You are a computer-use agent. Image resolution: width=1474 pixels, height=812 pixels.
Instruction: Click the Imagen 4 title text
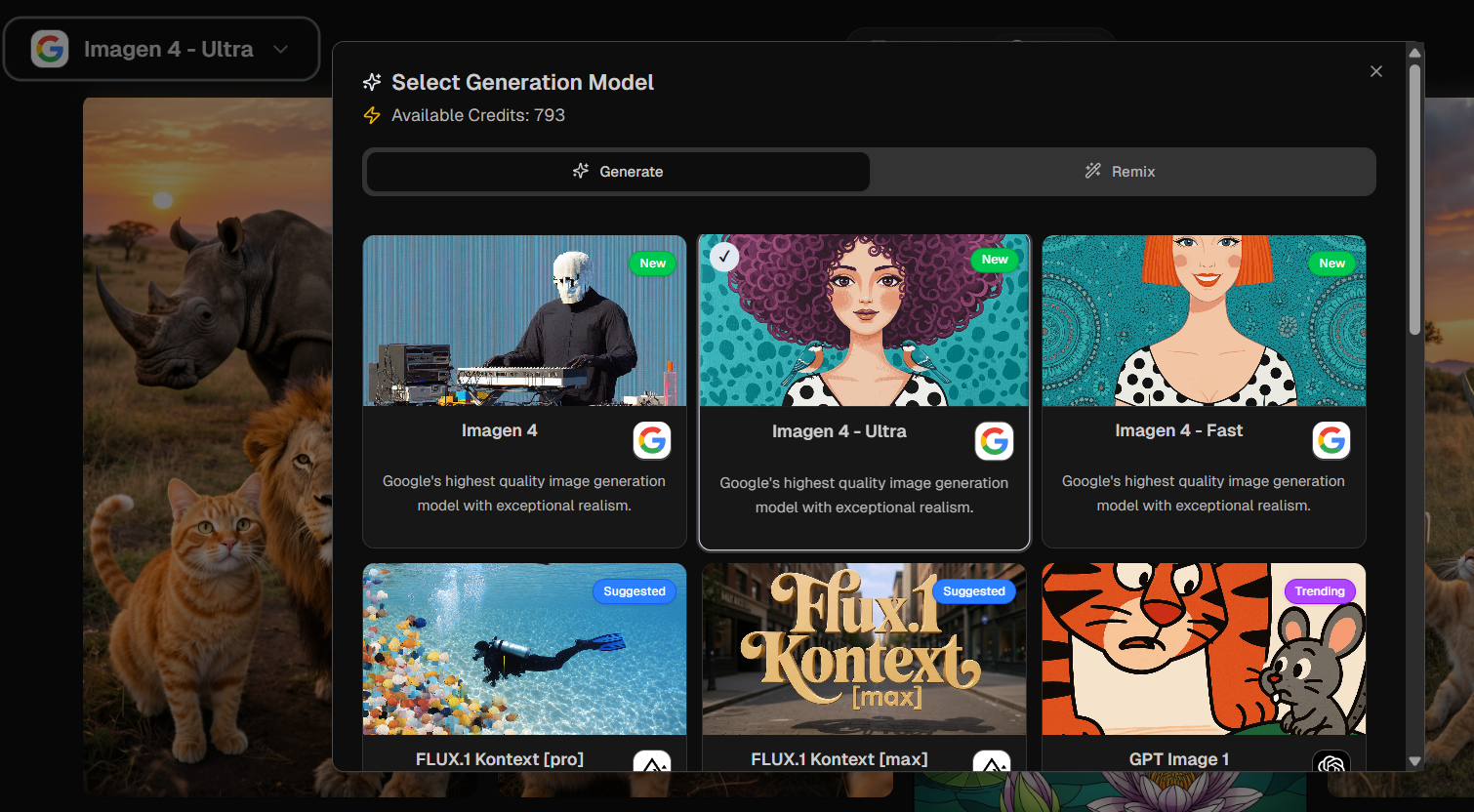(x=500, y=430)
